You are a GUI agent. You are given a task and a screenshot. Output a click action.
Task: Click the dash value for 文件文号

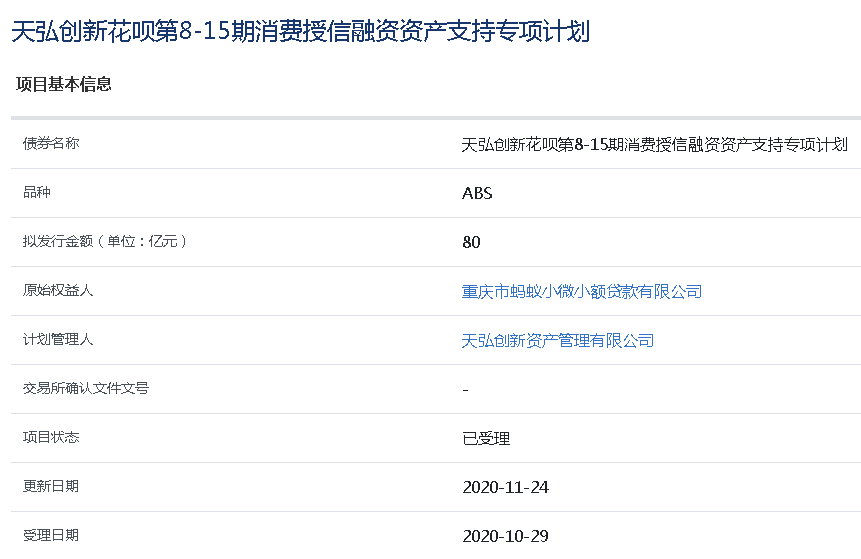[x=466, y=390]
